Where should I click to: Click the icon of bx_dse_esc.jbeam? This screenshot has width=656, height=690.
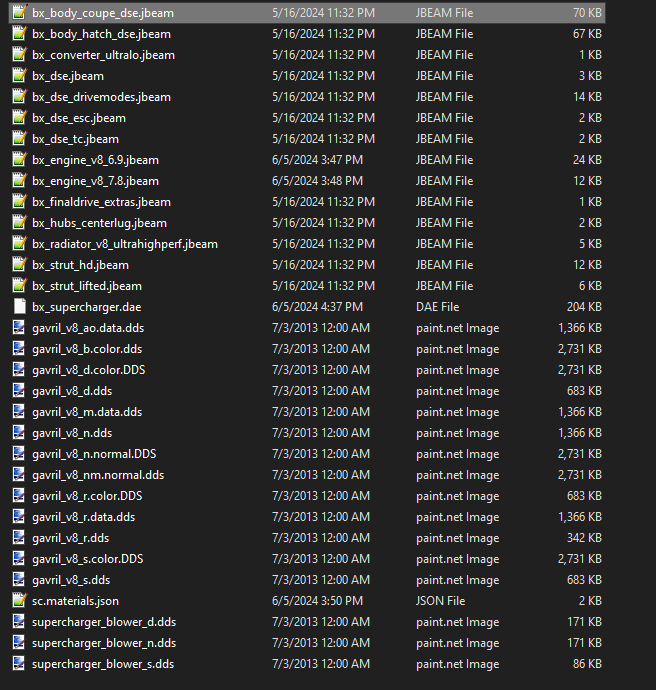[19, 117]
